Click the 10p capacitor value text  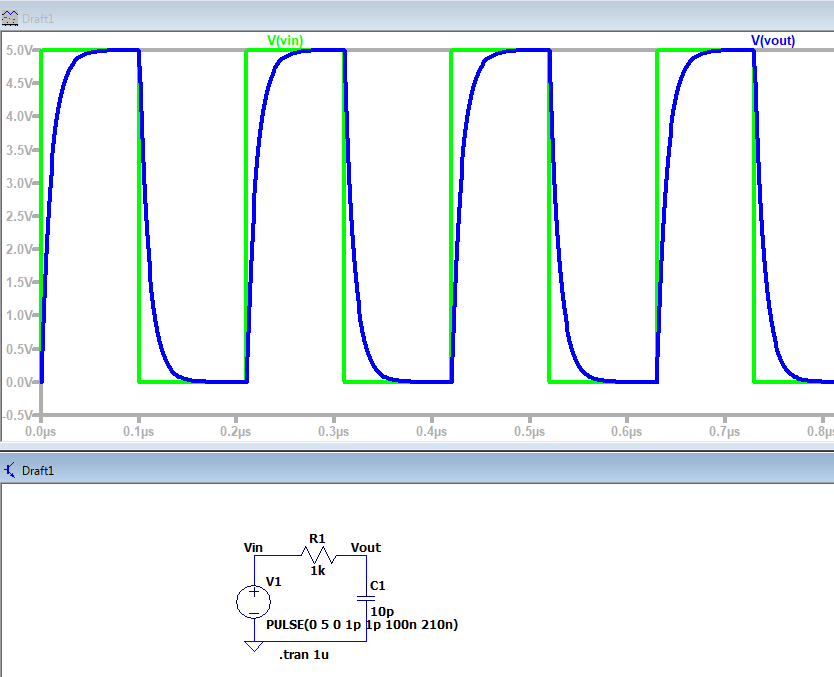(381, 610)
